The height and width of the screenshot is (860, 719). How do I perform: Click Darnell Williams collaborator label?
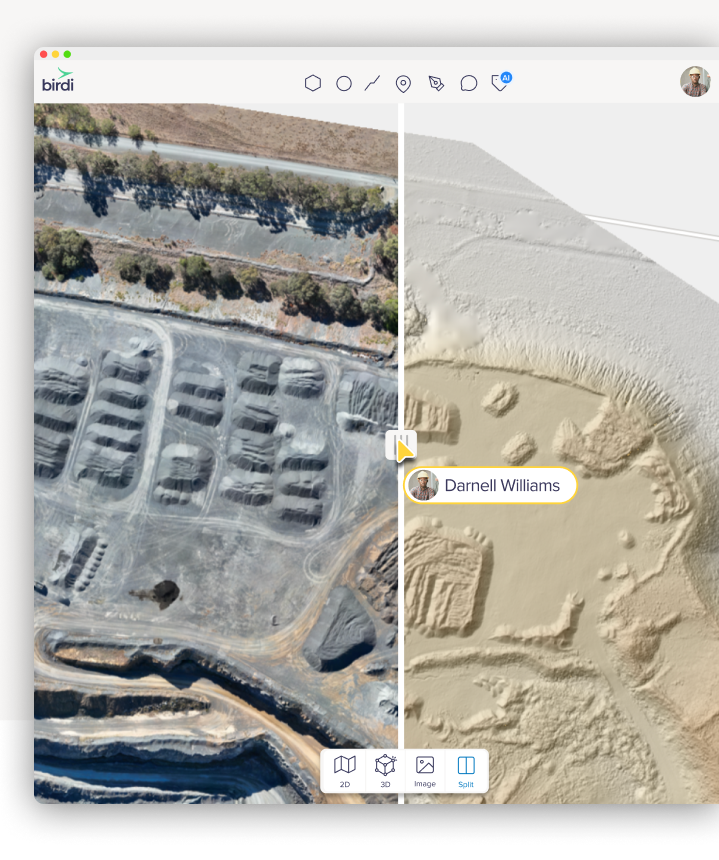[491, 485]
